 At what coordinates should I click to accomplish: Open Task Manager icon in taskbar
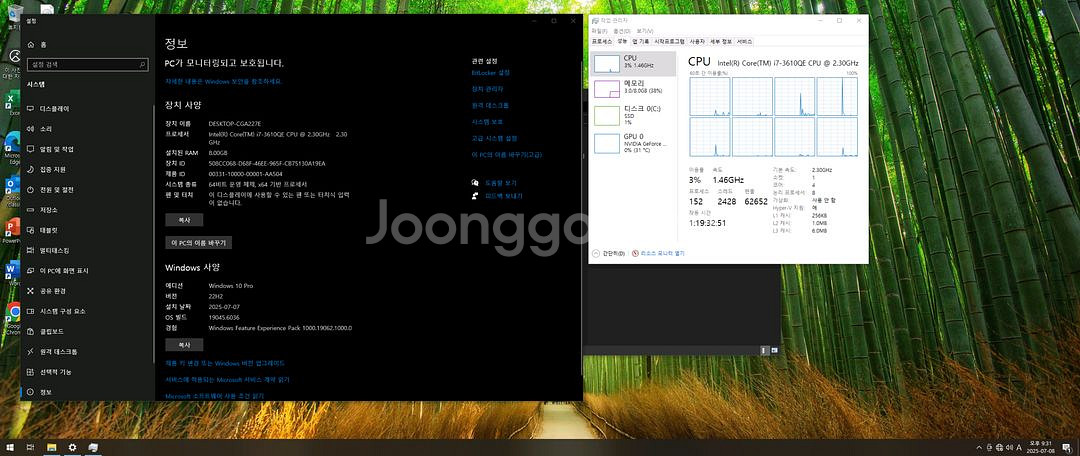[x=93, y=448]
